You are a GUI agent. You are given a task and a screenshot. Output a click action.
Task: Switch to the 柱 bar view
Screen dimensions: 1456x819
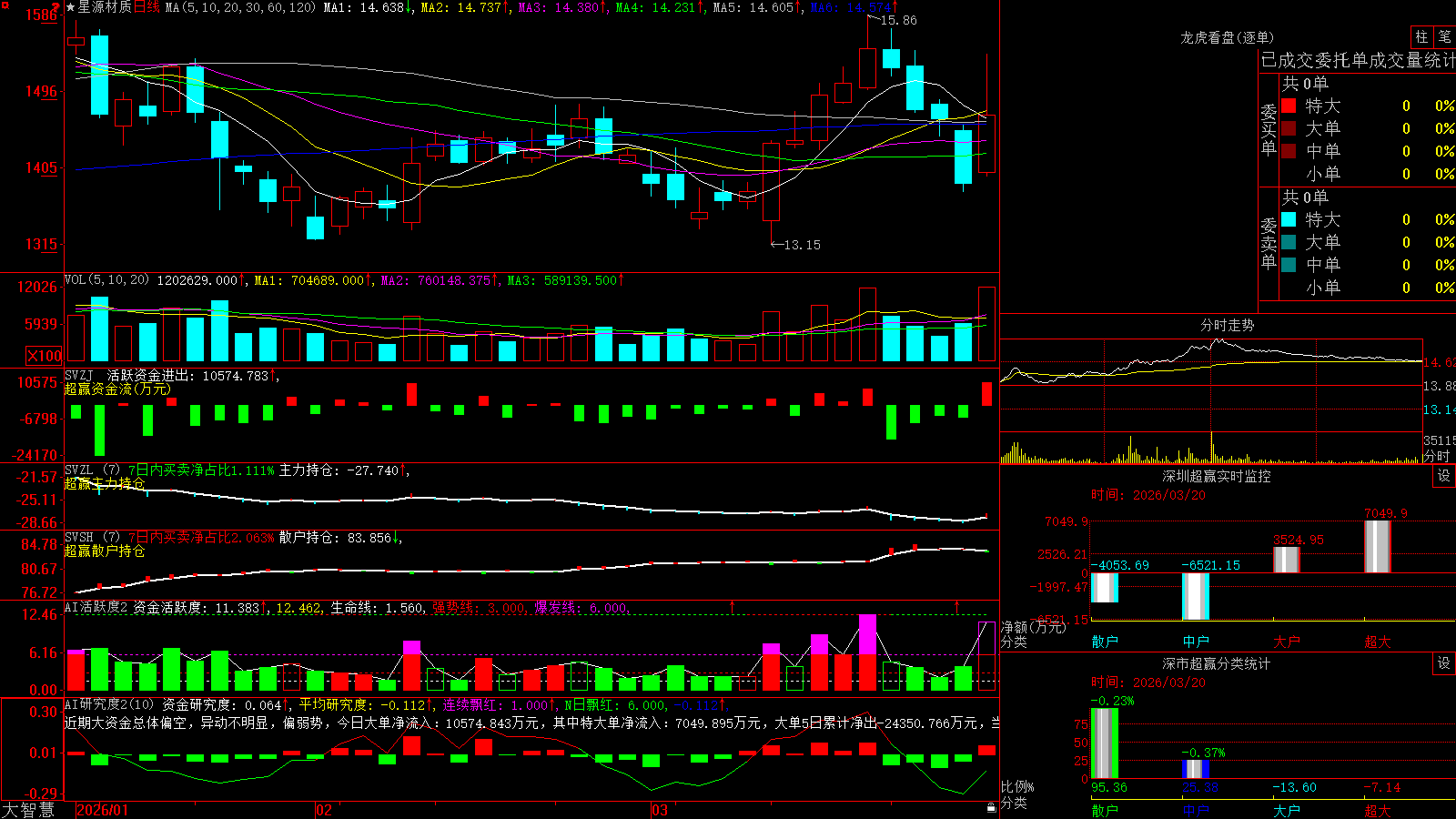[x=1421, y=37]
